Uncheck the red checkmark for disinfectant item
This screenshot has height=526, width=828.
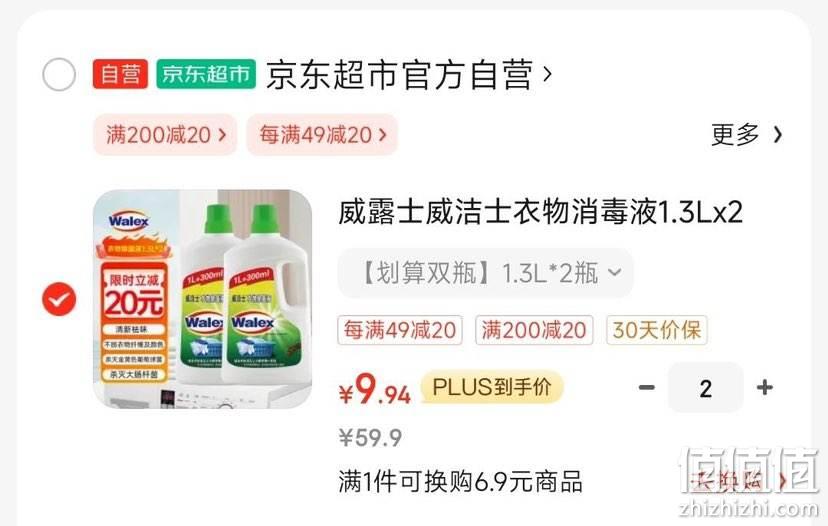click(x=59, y=299)
